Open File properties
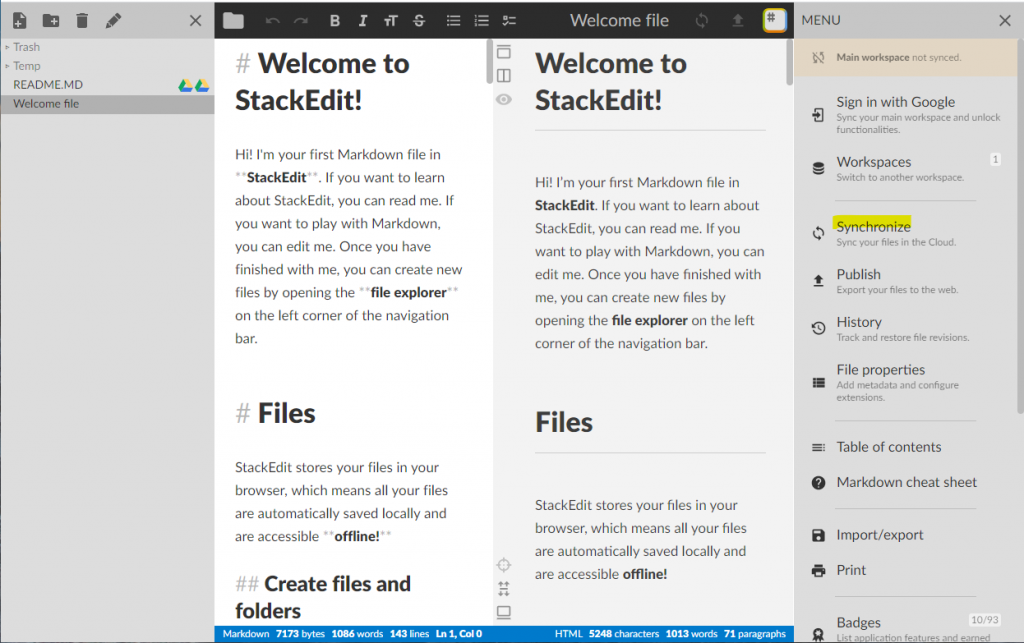 [906, 383]
